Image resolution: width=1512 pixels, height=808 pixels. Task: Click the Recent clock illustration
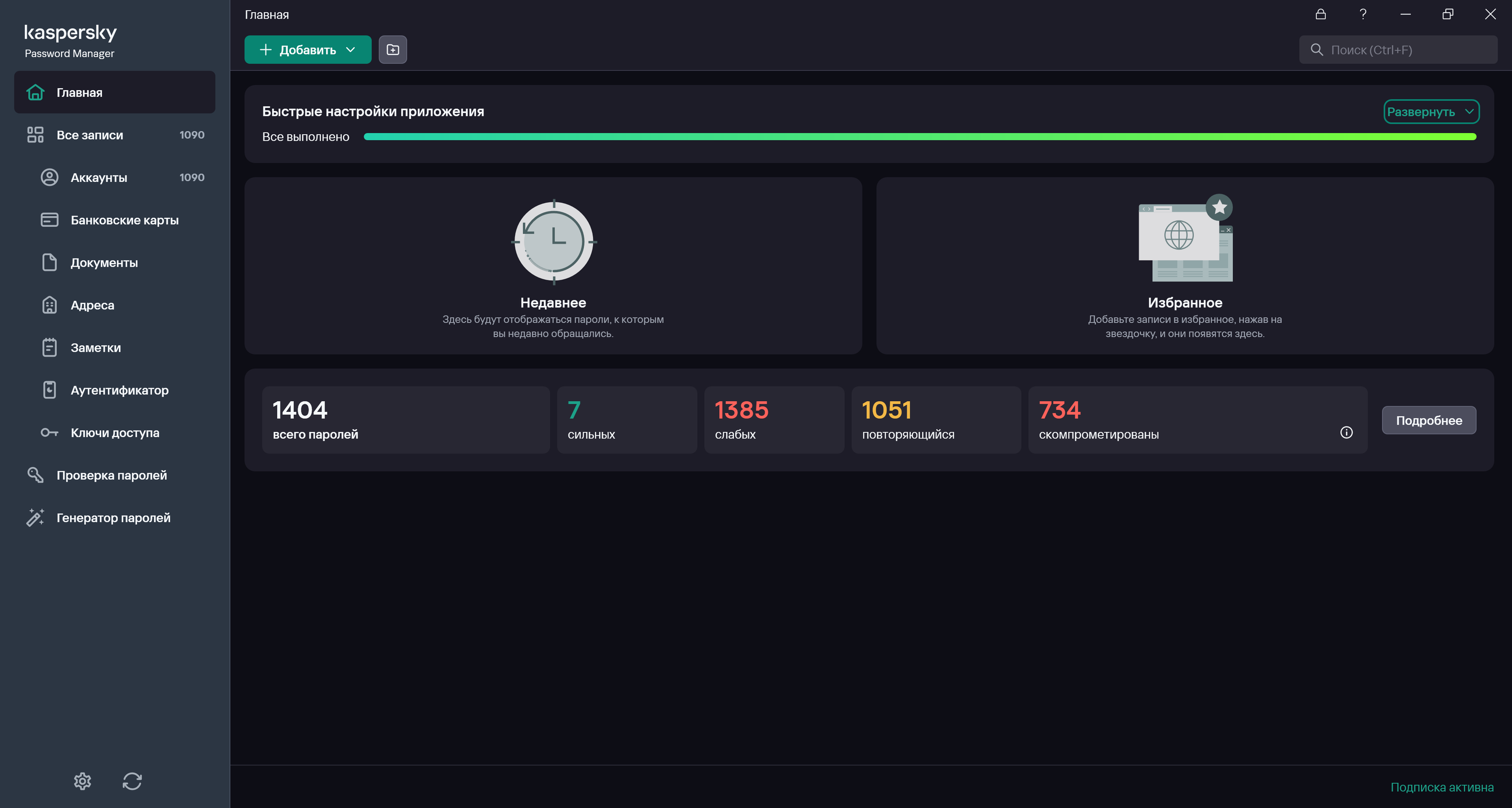pos(553,242)
